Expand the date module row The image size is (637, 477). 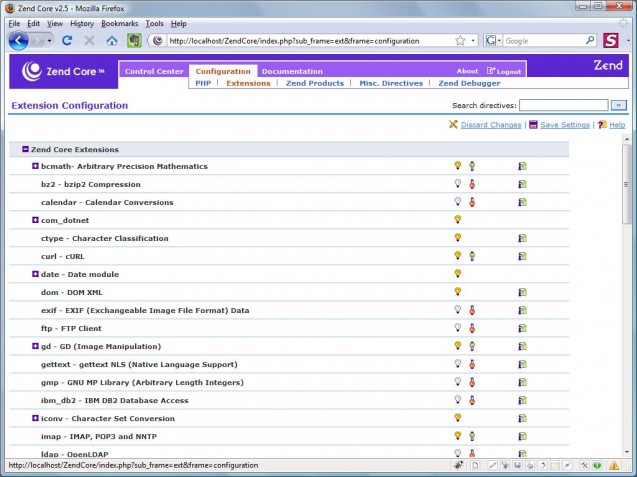point(35,274)
